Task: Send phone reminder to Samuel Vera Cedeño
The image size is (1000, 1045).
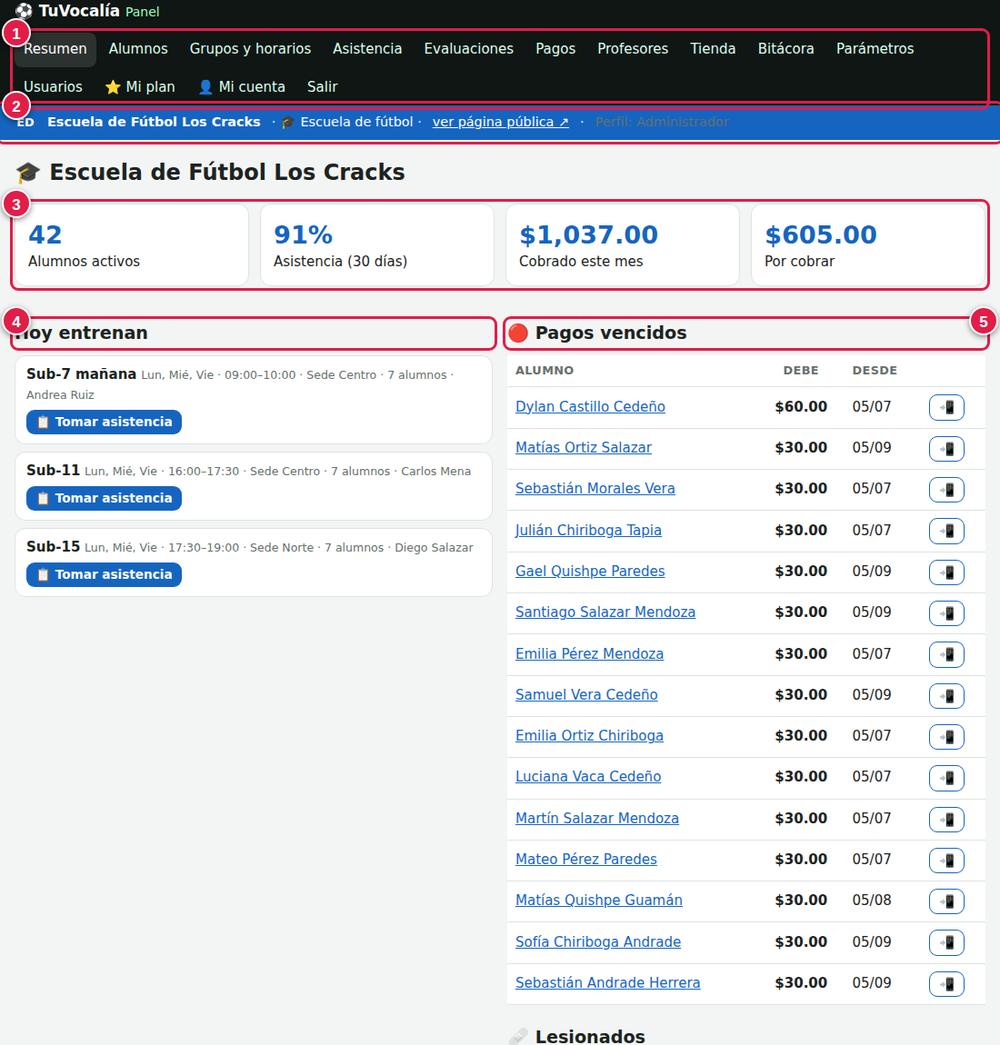Action: [947, 696]
